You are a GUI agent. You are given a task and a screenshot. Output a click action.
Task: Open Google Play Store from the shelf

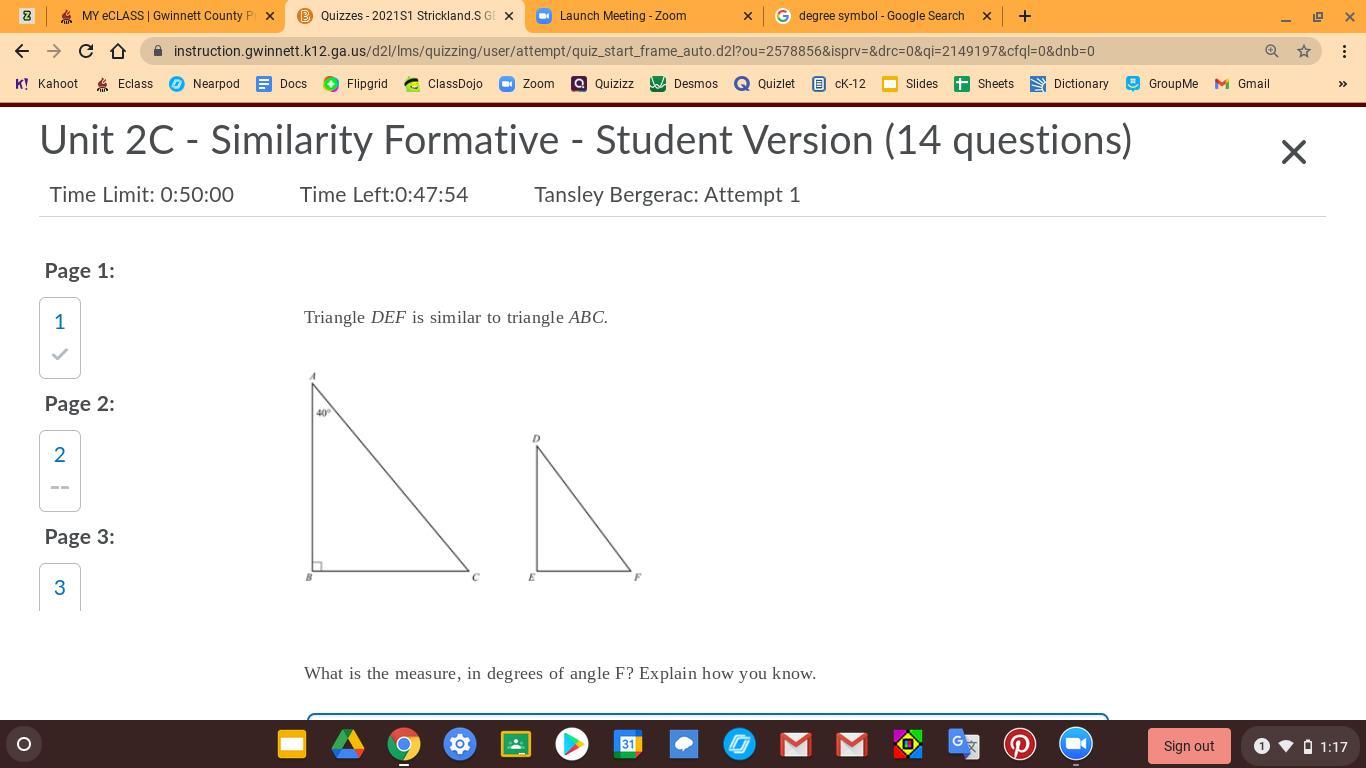click(x=572, y=744)
